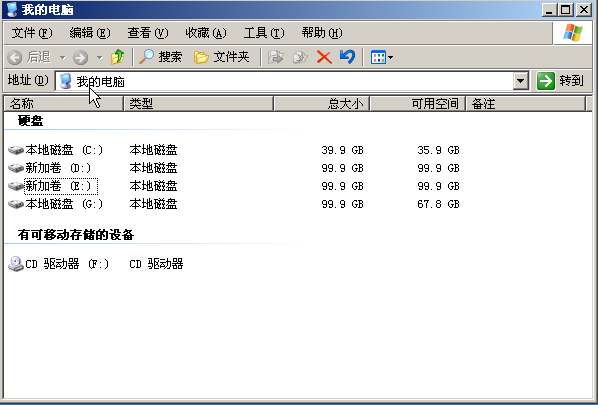The height and width of the screenshot is (405, 598).
Task: Select the CD drive (F:) icon
Action: (16, 264)
